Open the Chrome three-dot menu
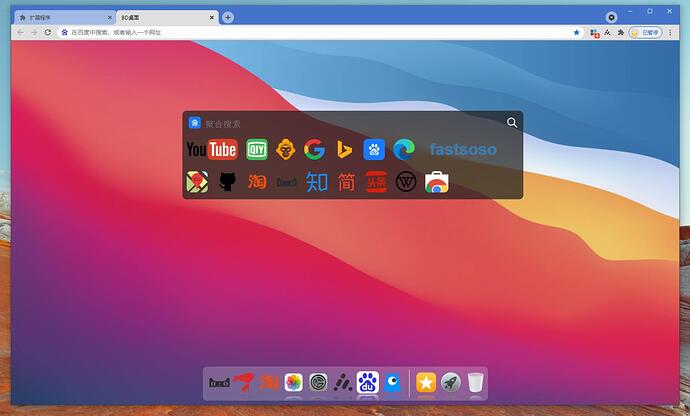The width and height of the screenshot is (690, 416). point(670,33)
